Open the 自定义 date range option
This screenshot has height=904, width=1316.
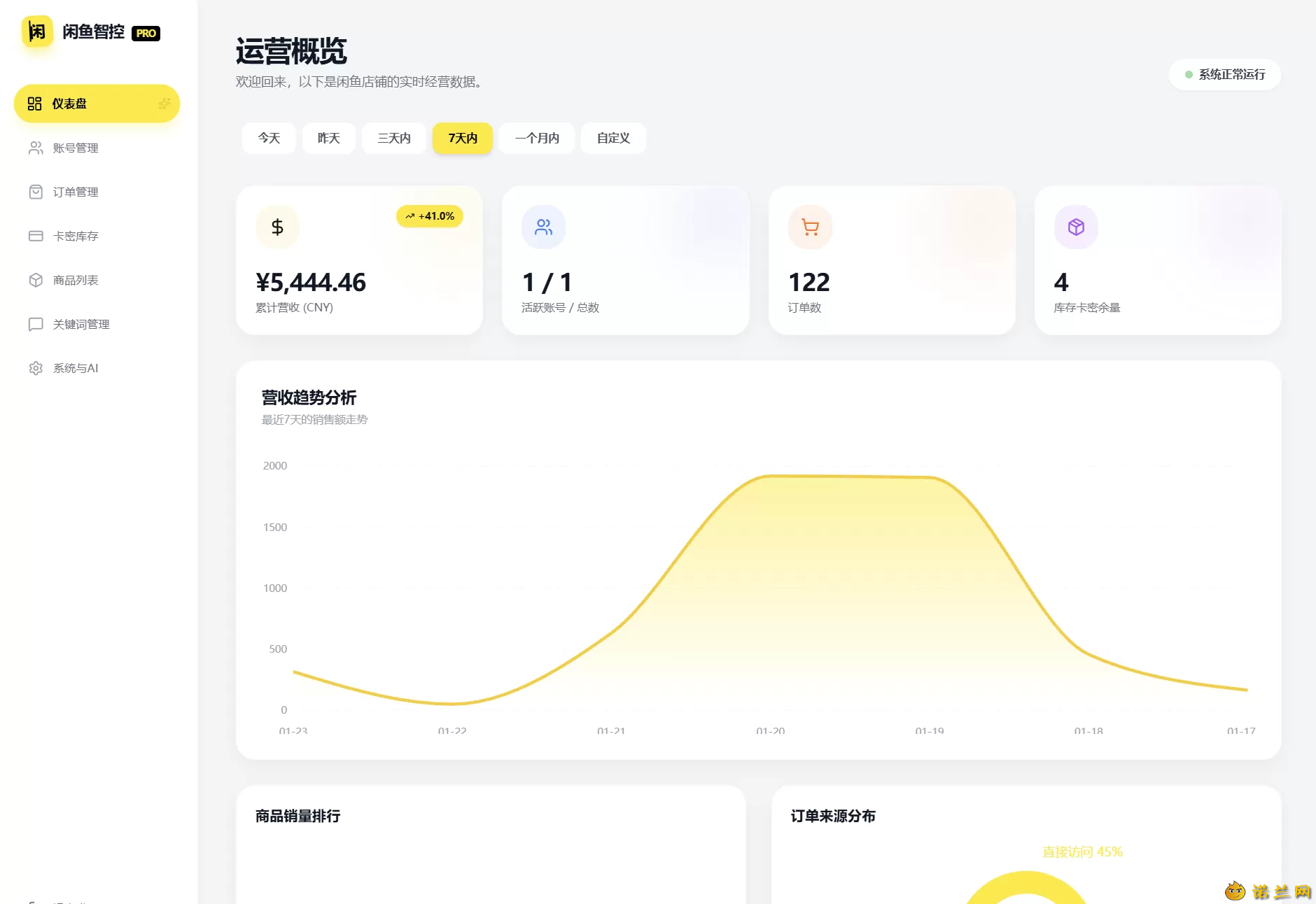point(613,138)
